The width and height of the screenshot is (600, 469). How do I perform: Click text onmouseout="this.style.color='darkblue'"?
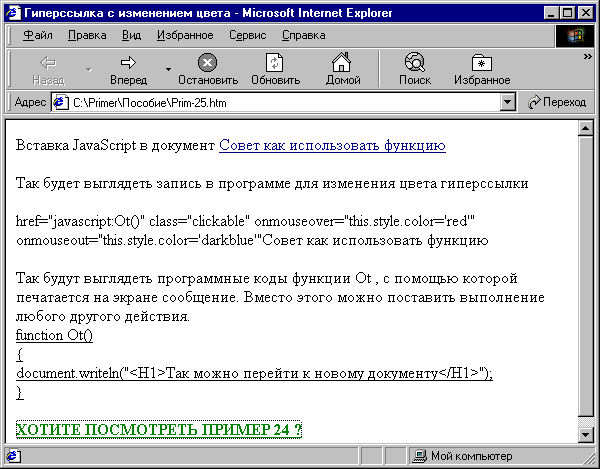[138, 241]
